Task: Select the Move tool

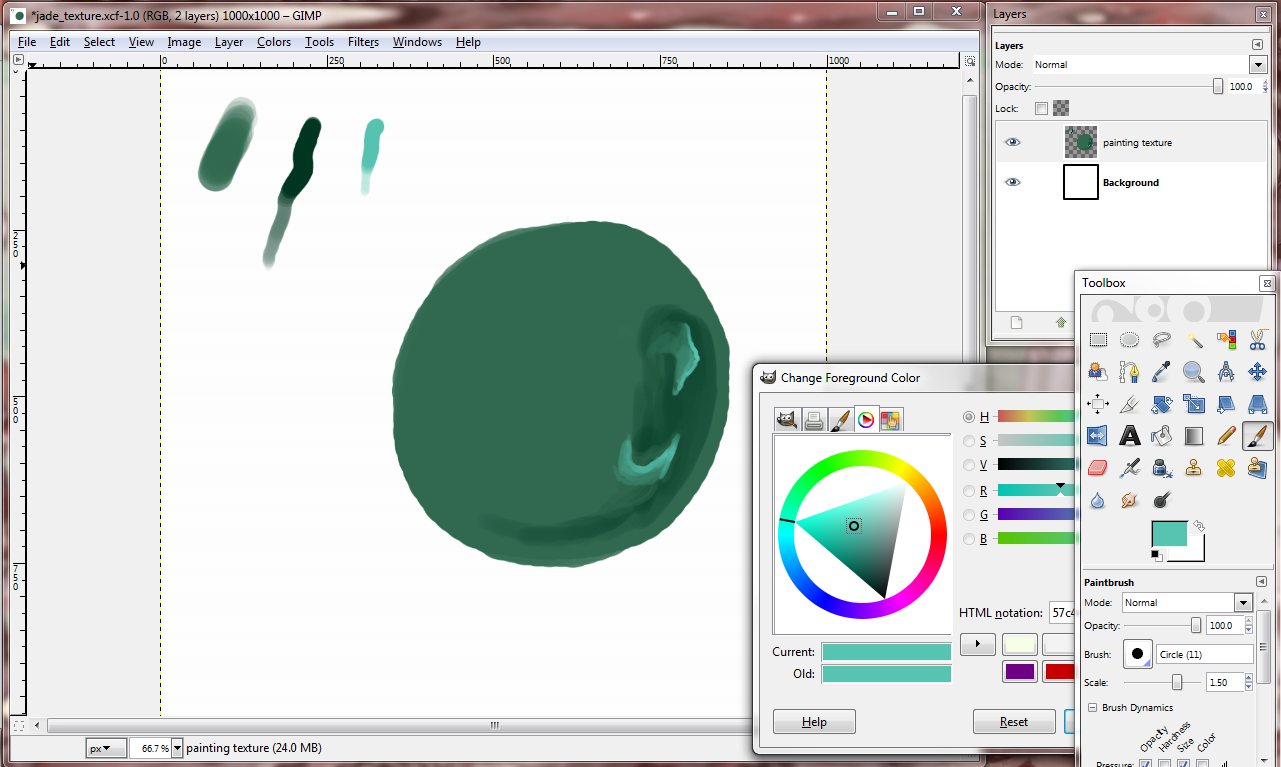Action: (1257, 372)
